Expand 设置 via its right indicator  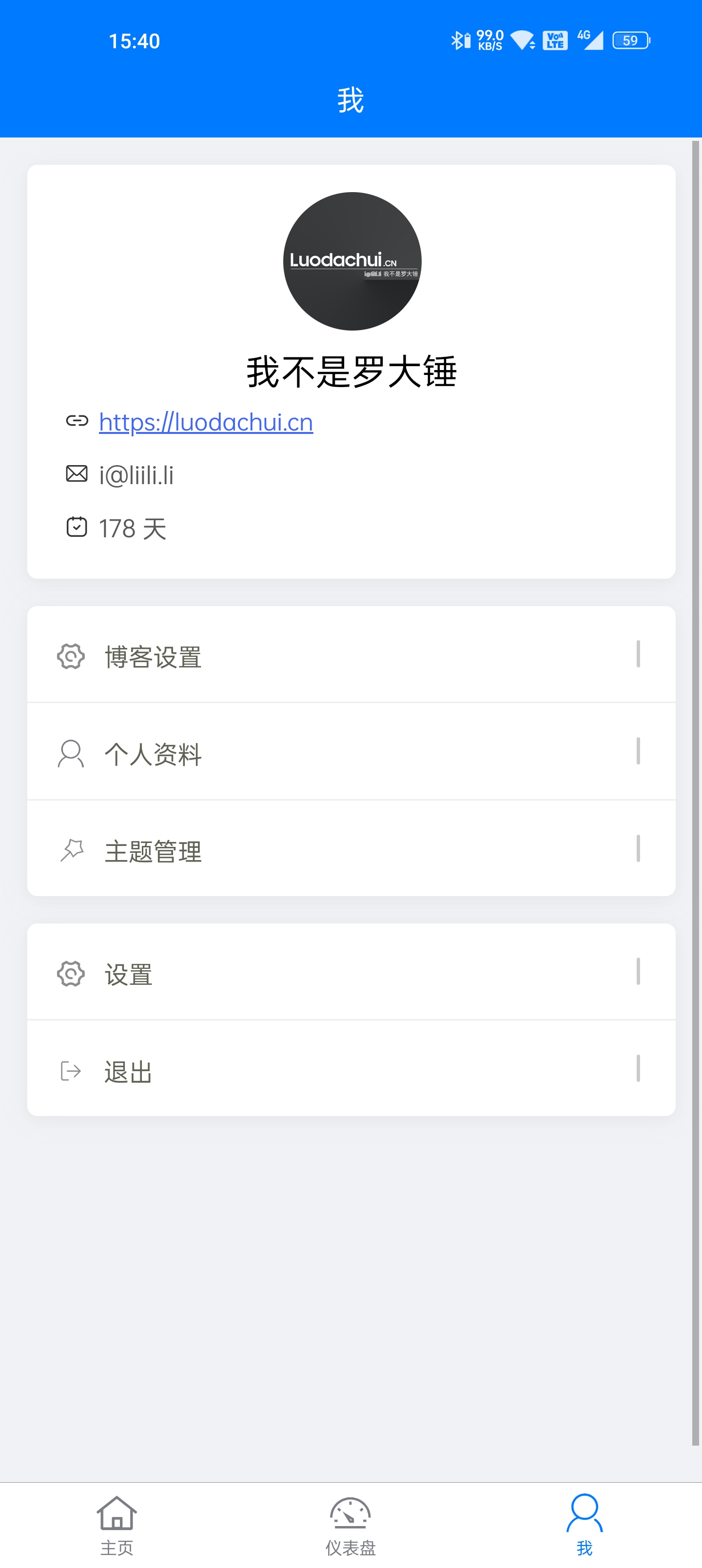click(x=638, y=971)
